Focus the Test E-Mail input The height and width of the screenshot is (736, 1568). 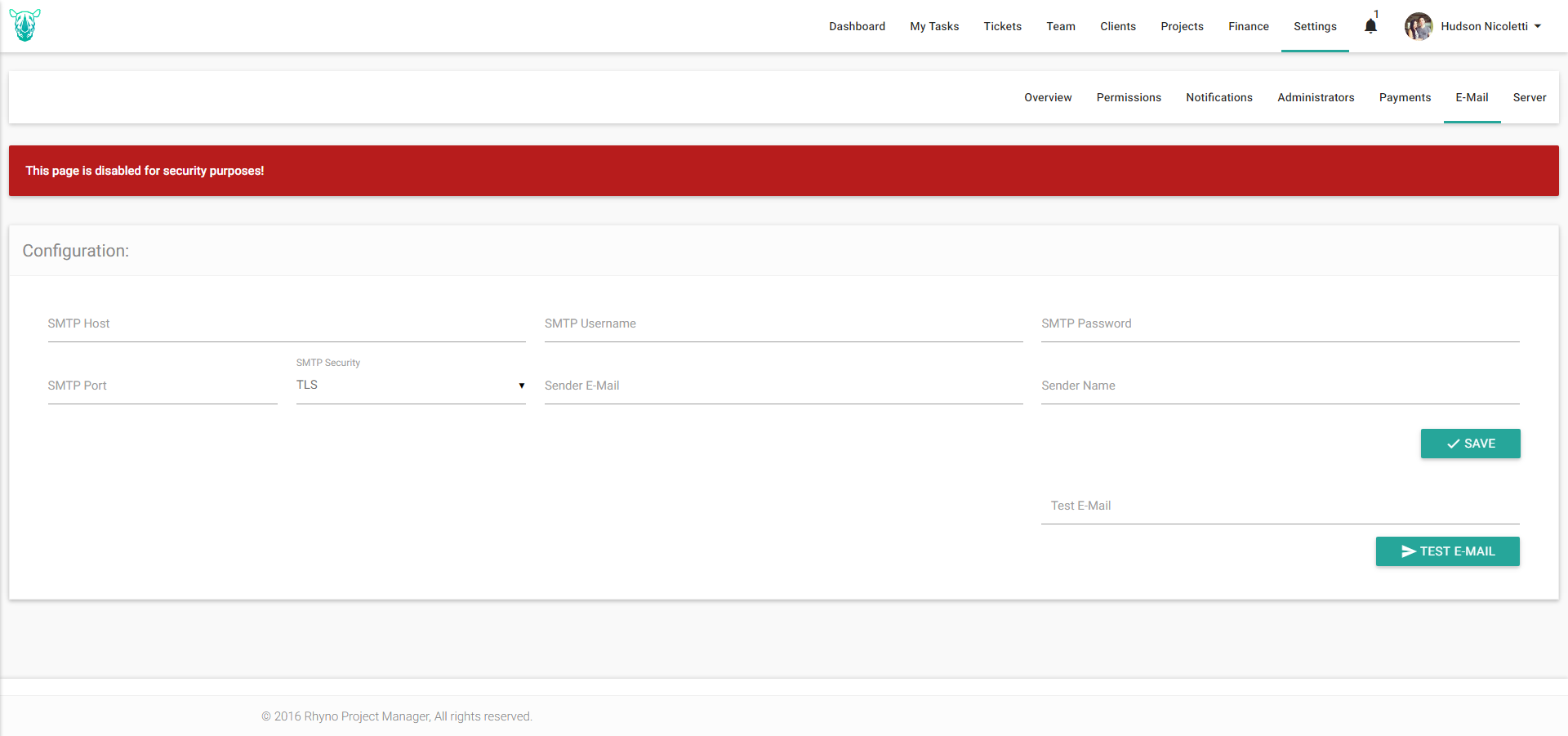point(1280,506)
